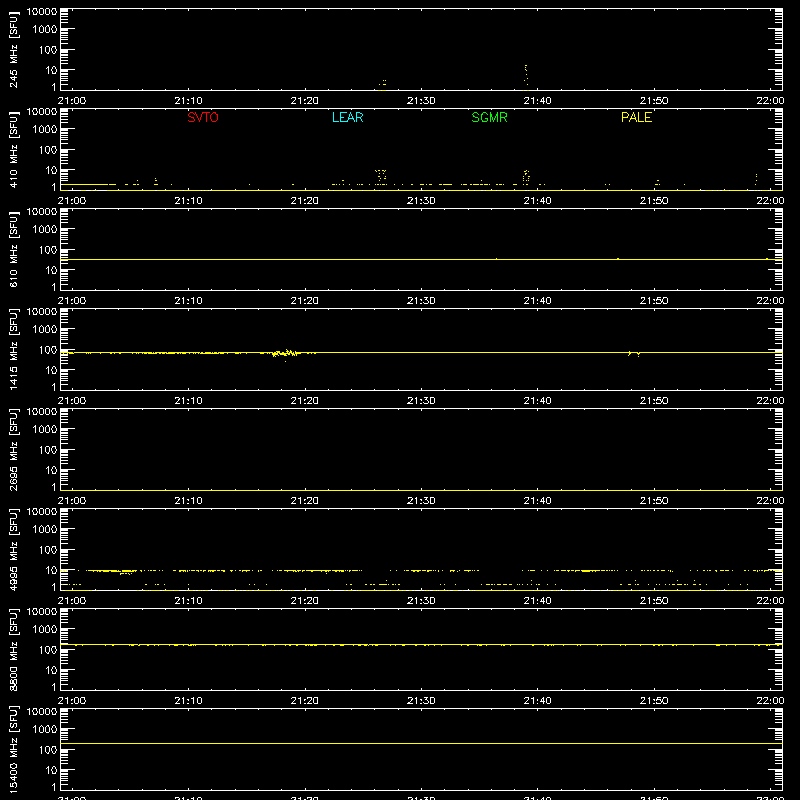Select the 4995 MHz [SFU] axis label
Image resolution: width=800 pixels, height=800 pixels.
point(13,550)
